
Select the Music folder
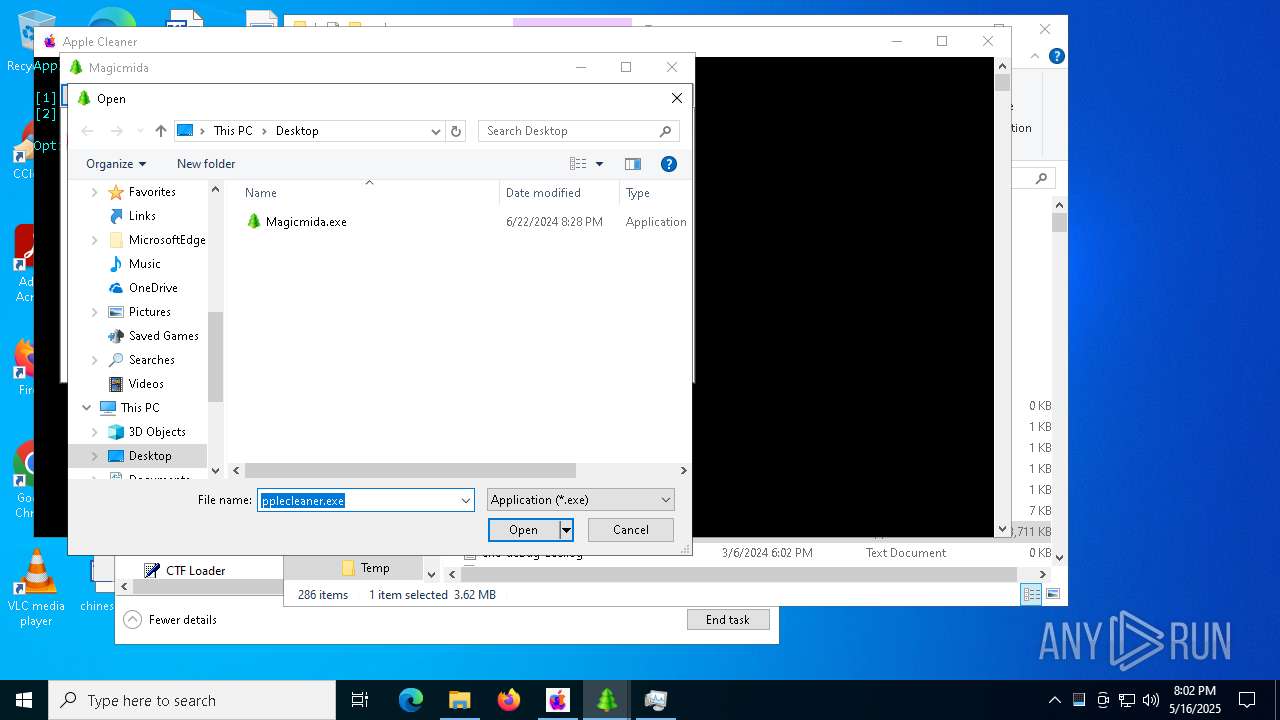144,264
